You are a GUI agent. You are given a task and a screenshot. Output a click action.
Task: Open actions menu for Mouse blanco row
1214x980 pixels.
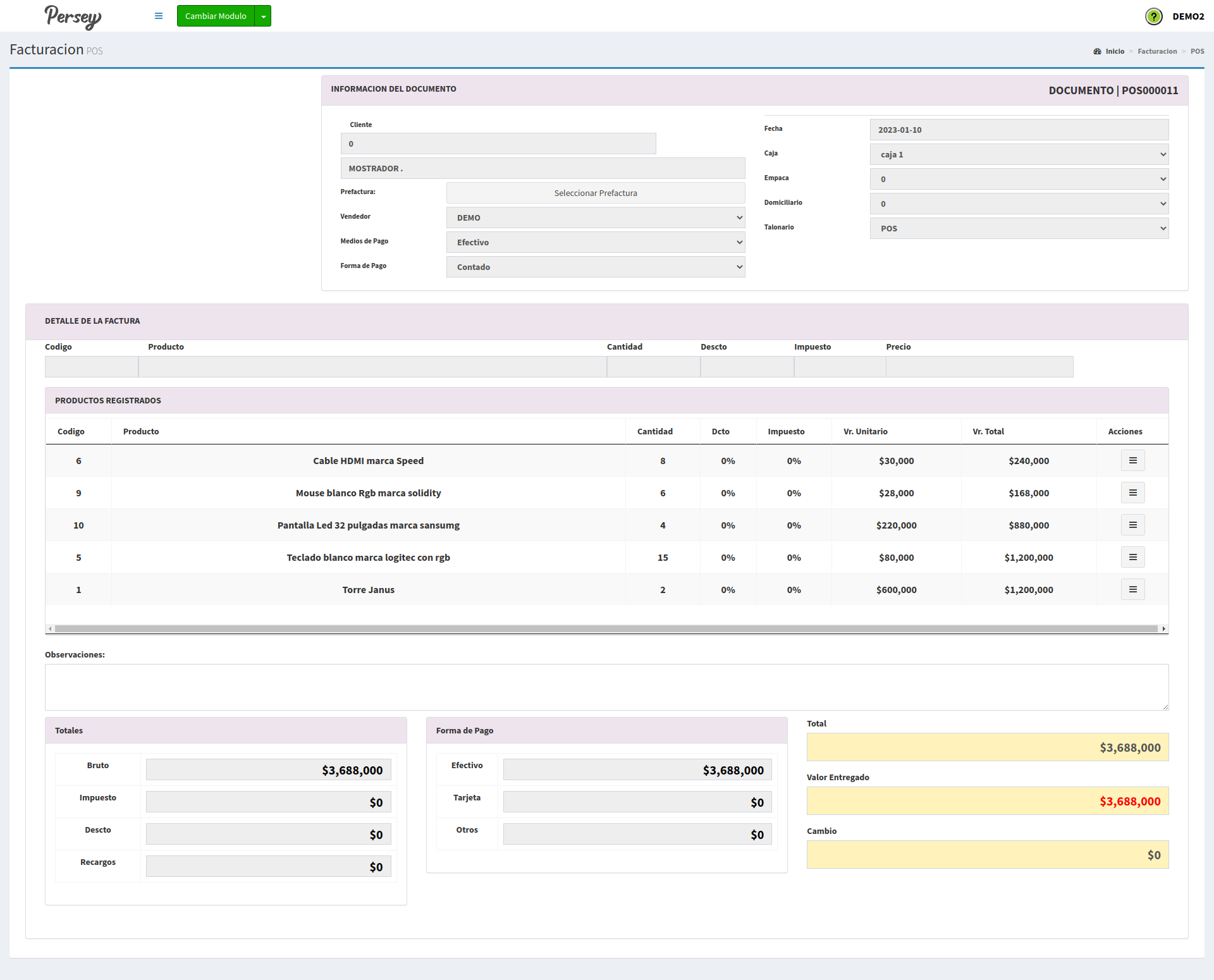pos(1132,493)
